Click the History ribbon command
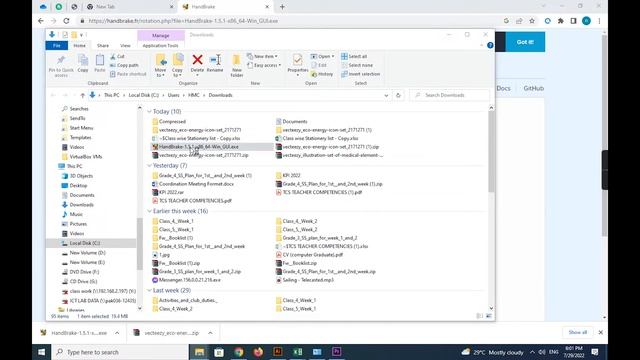The height and width of the screenshot is (360, 640). tap(322, 74)
